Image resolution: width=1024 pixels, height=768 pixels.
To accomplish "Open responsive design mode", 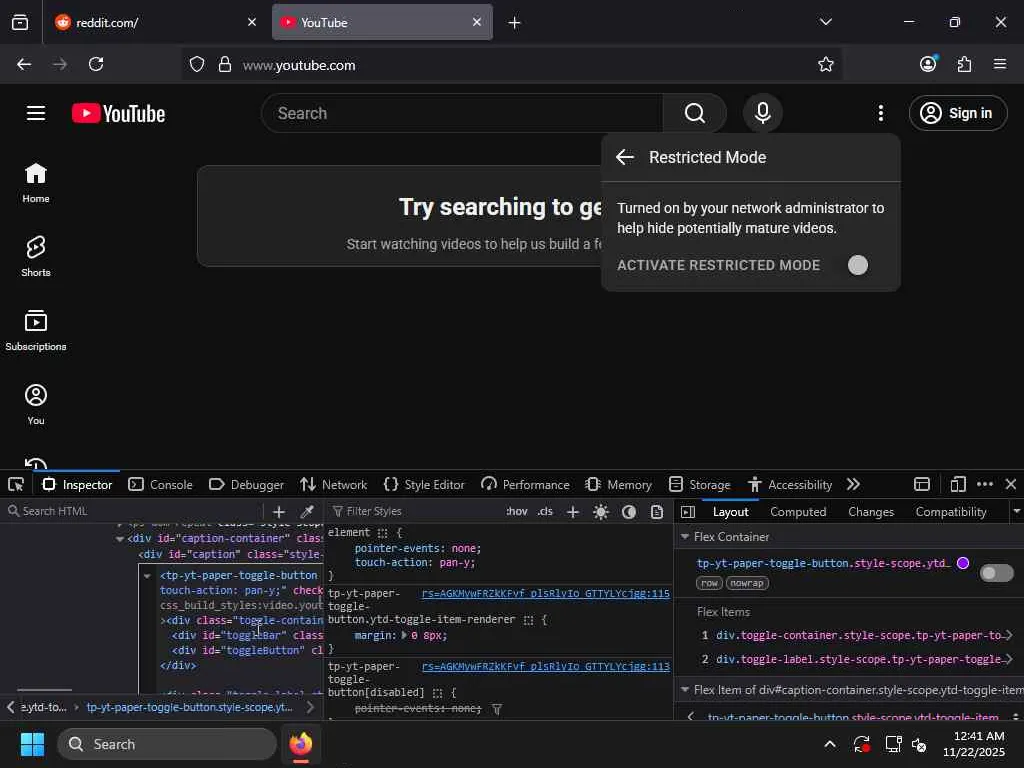I will [957, 484].
